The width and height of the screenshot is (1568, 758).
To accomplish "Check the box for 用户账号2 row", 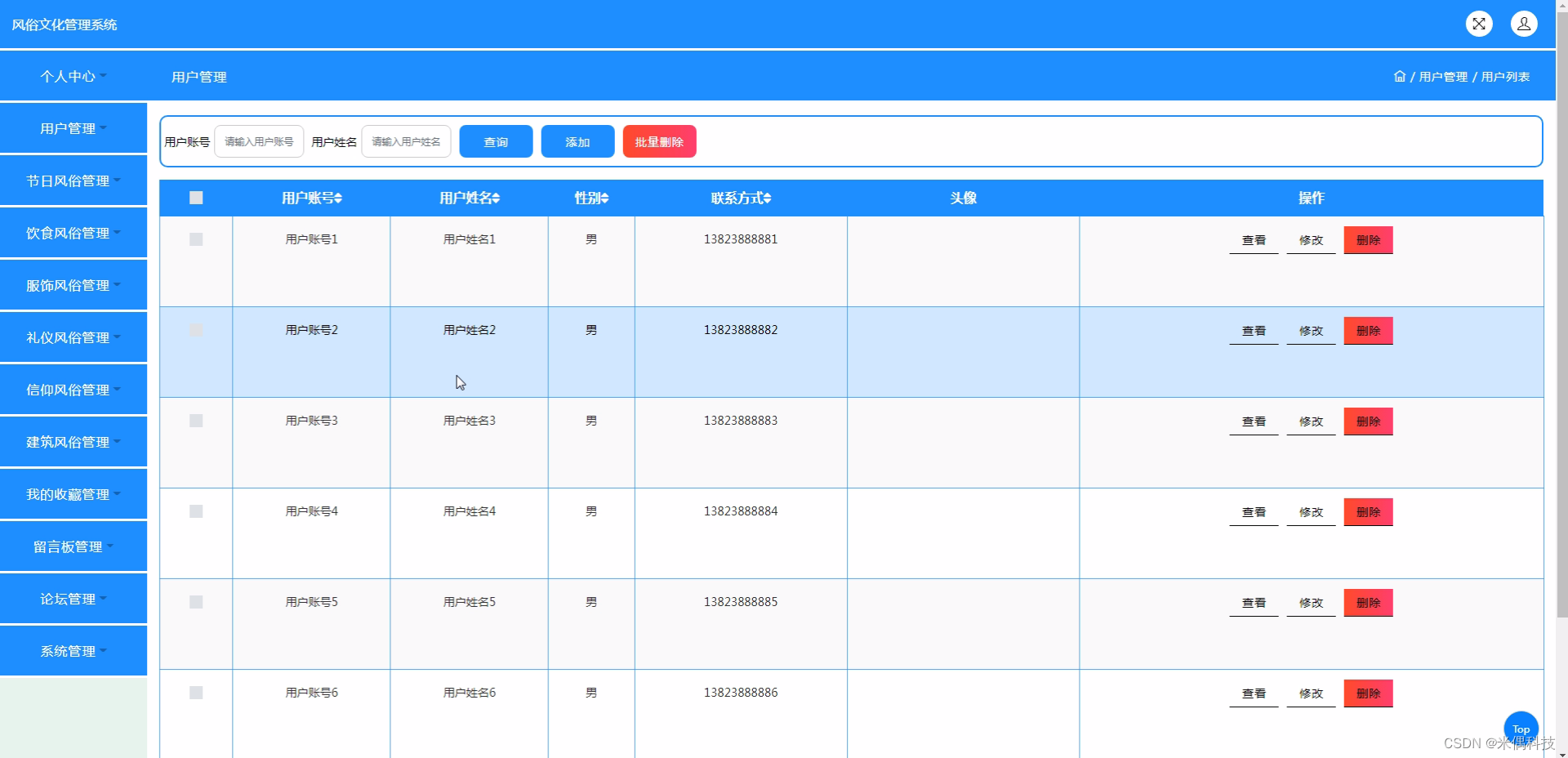I will coord(196,330).
